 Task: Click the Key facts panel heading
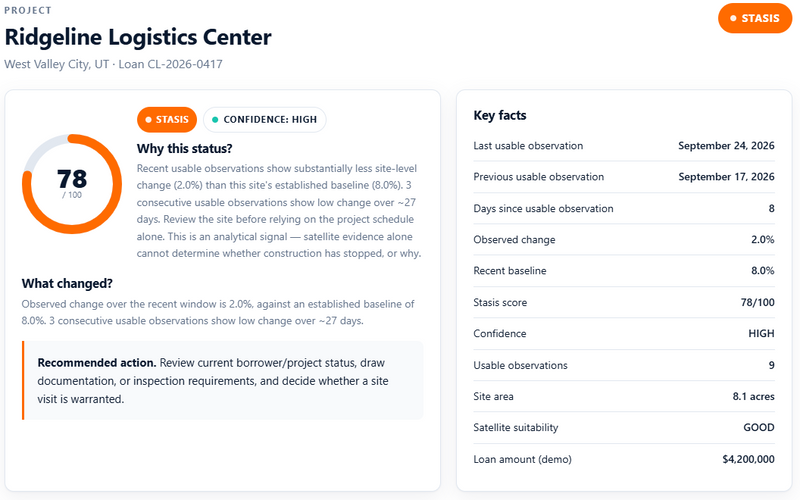[499, 115]
